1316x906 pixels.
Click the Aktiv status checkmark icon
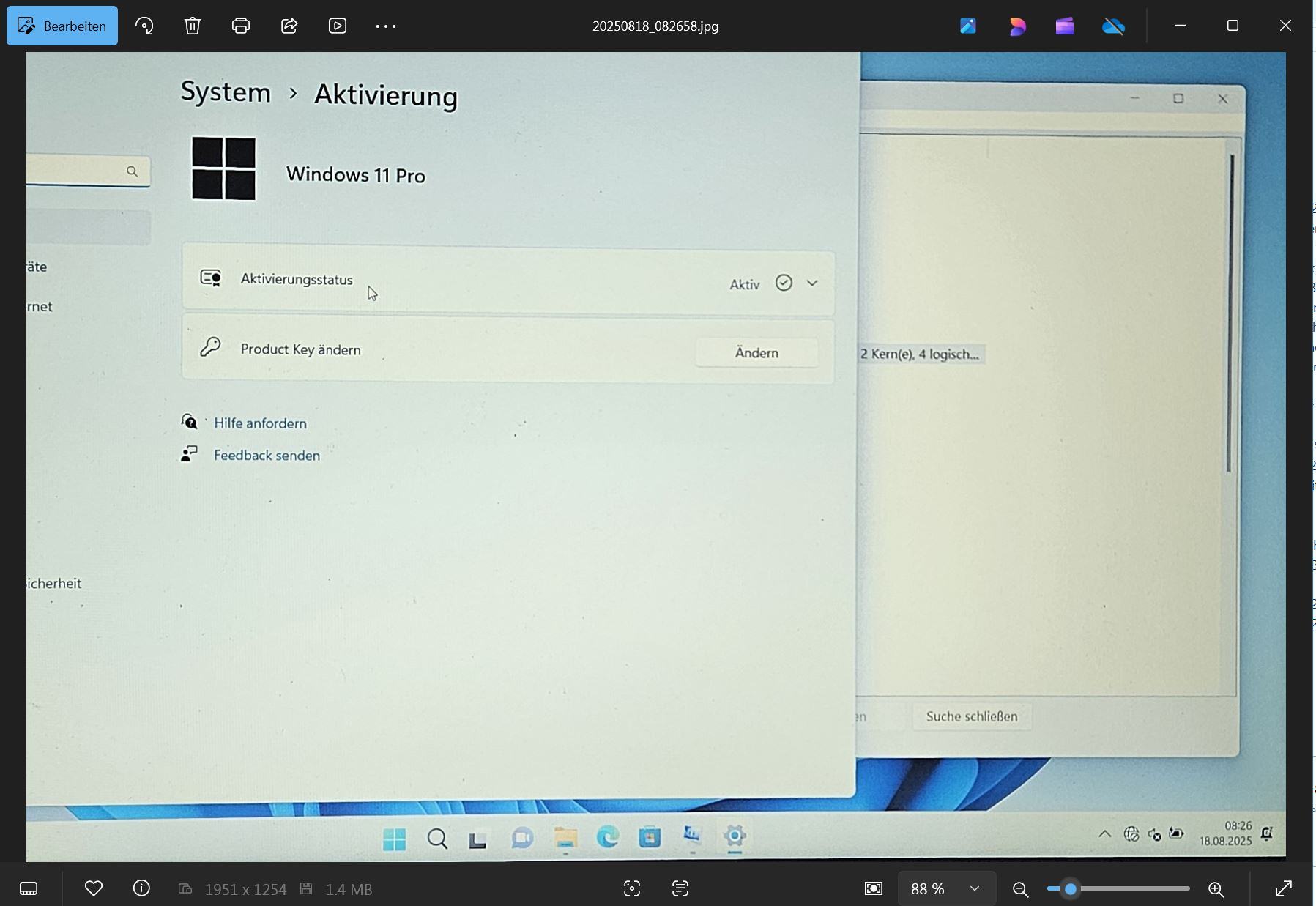coord(784,283)
